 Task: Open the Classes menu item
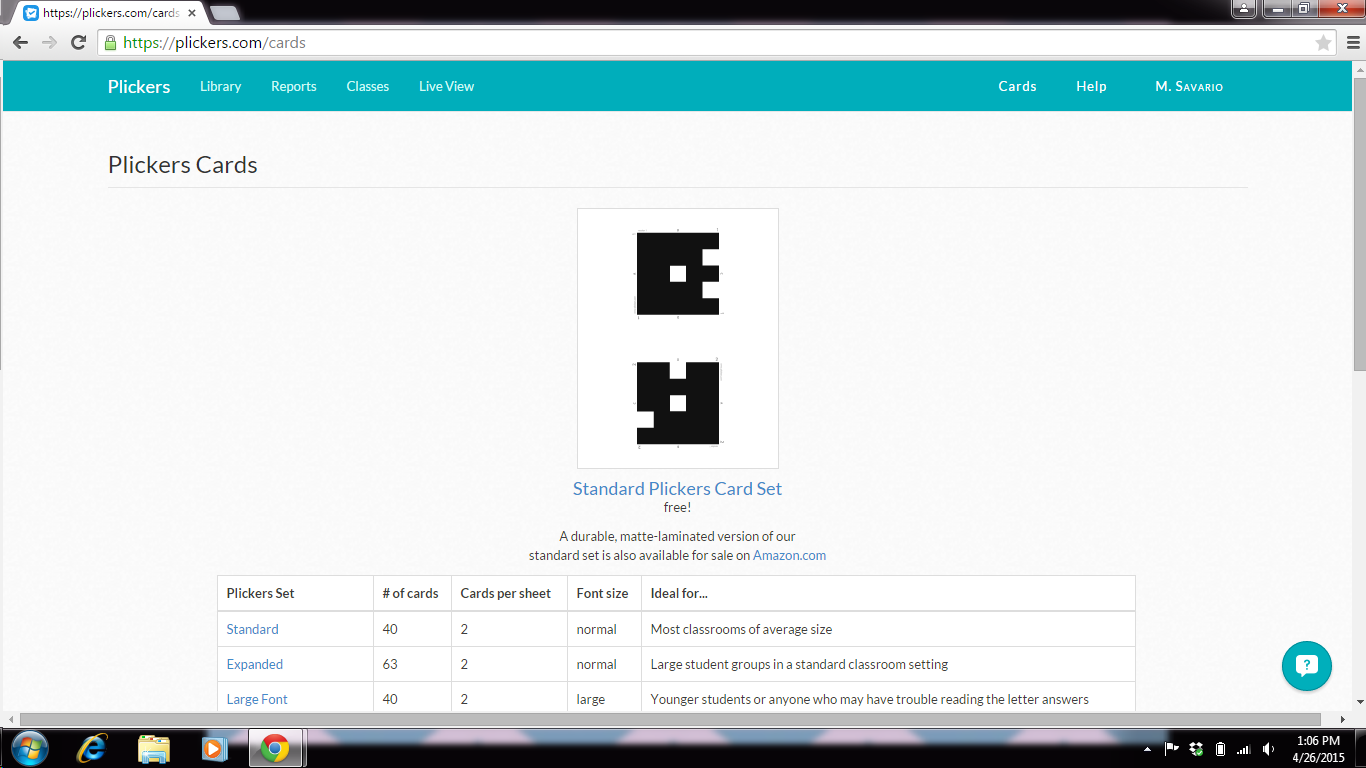[x=368, y=87]
